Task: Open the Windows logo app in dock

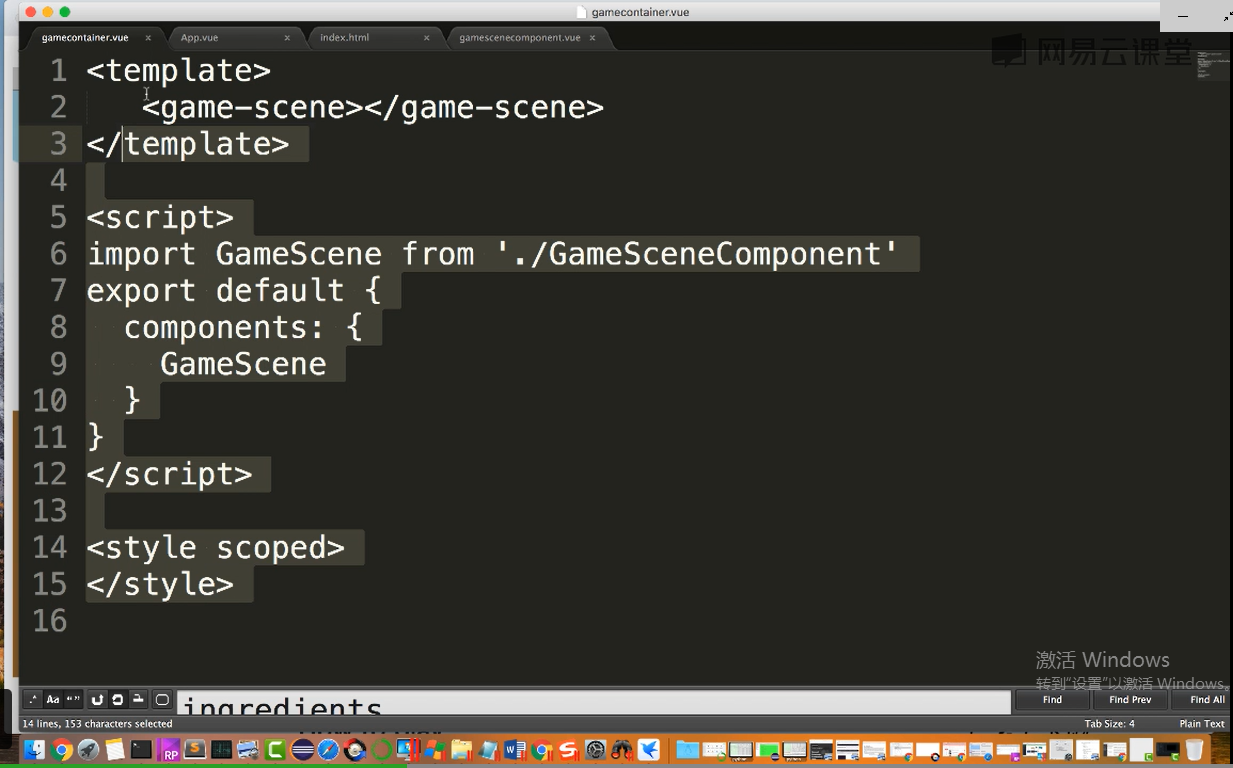Action: [x=434, y=750]
